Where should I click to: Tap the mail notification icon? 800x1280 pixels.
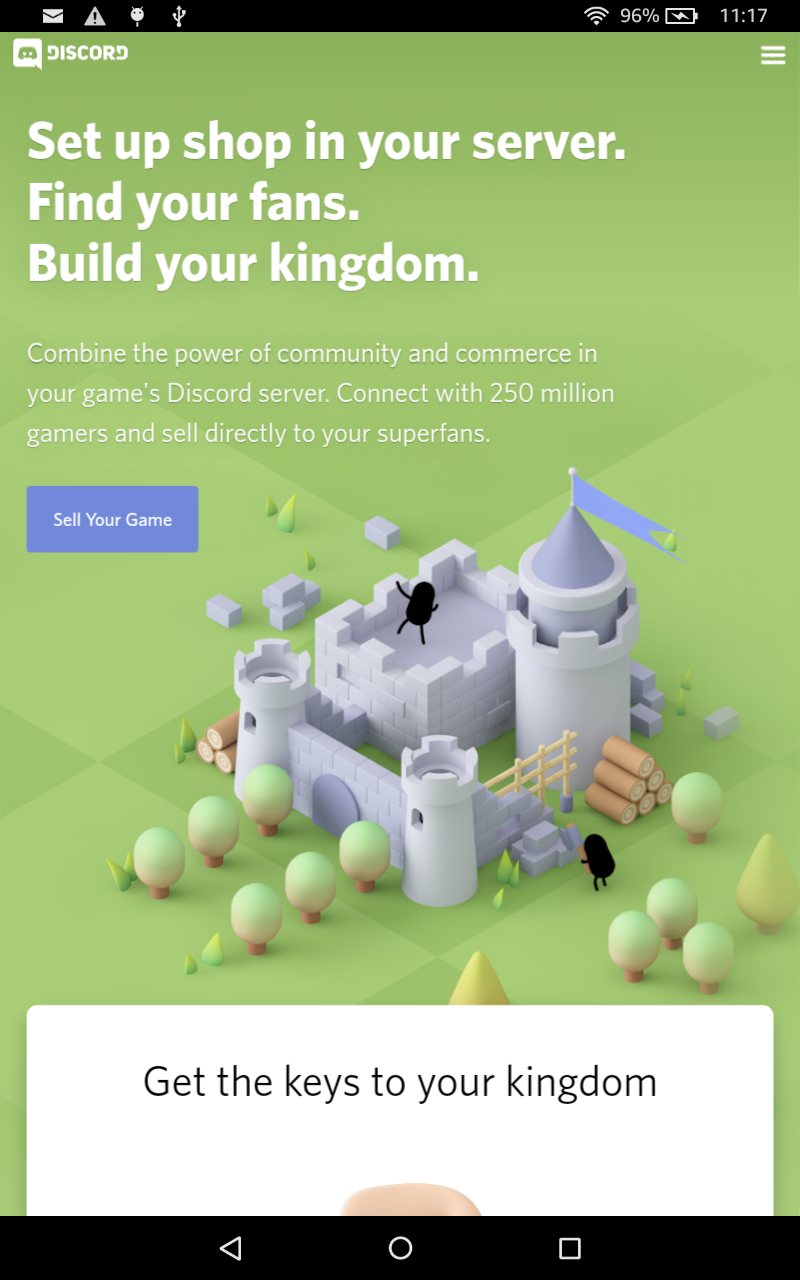pyautogui.click(x=53, y=16)
